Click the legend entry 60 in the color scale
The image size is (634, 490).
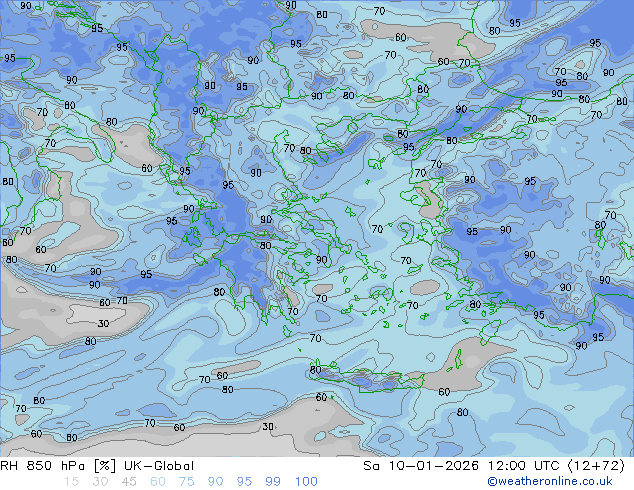[158, 482]
